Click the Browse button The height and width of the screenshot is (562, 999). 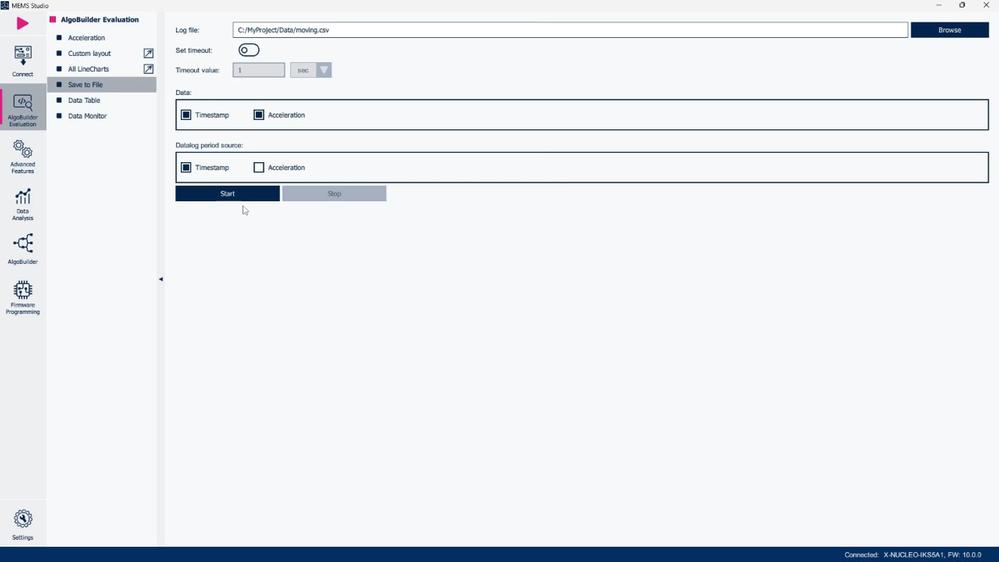tap(949, 30)
